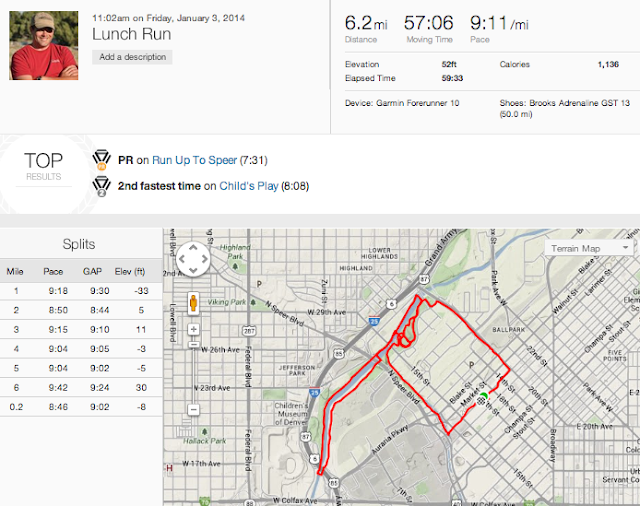
Task: Zoom out using the minus button
Action: click(x=193, y=409)
